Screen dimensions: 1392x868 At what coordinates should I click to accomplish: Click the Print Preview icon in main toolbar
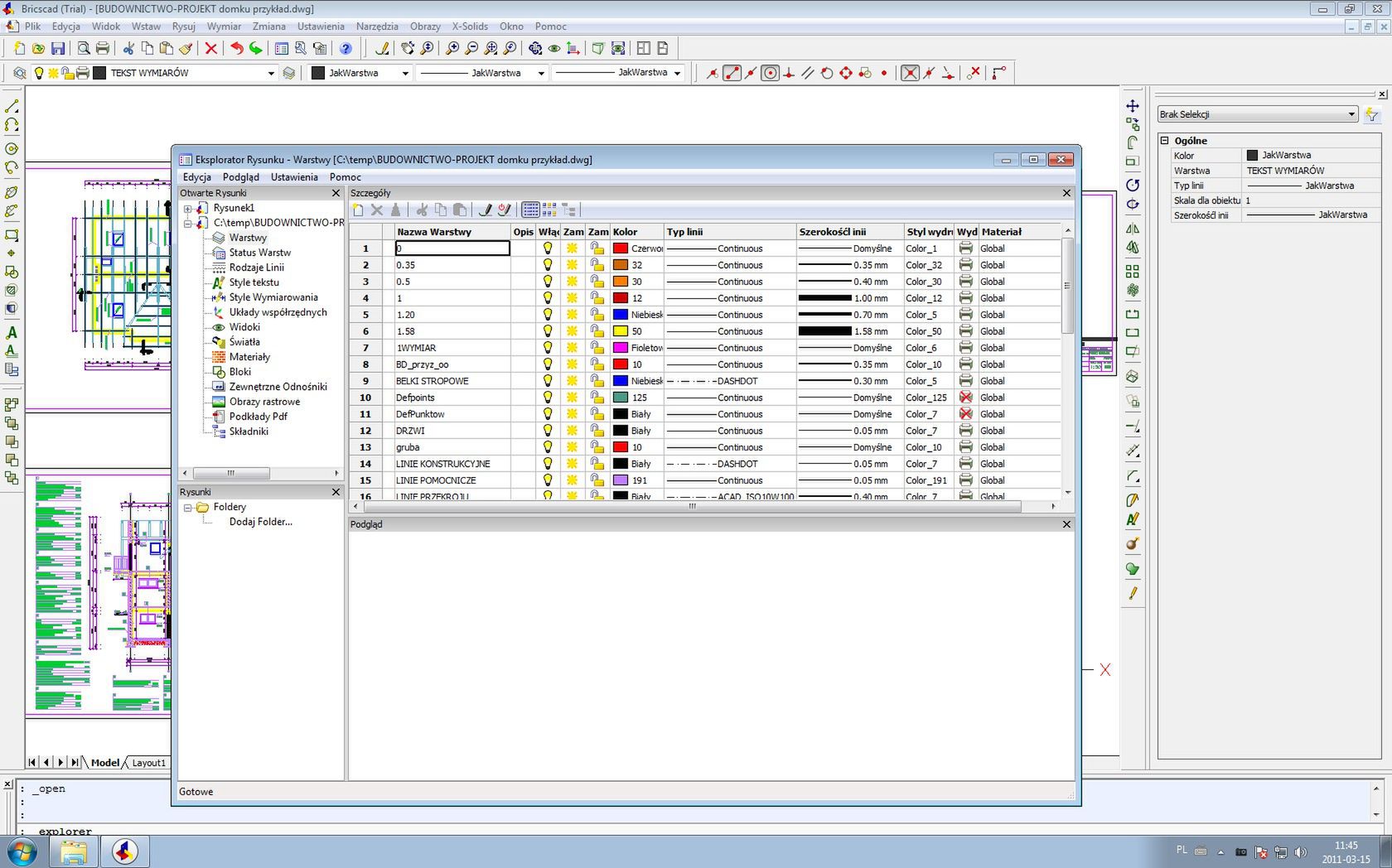click(x=84, y=48)
